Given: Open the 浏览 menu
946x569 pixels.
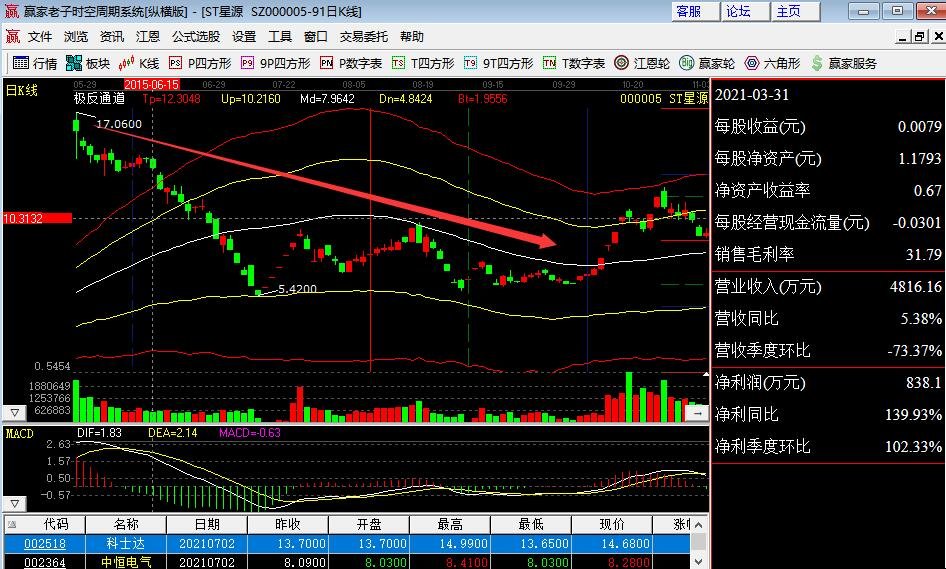Looking at the screenshot, I should [76, 37].
